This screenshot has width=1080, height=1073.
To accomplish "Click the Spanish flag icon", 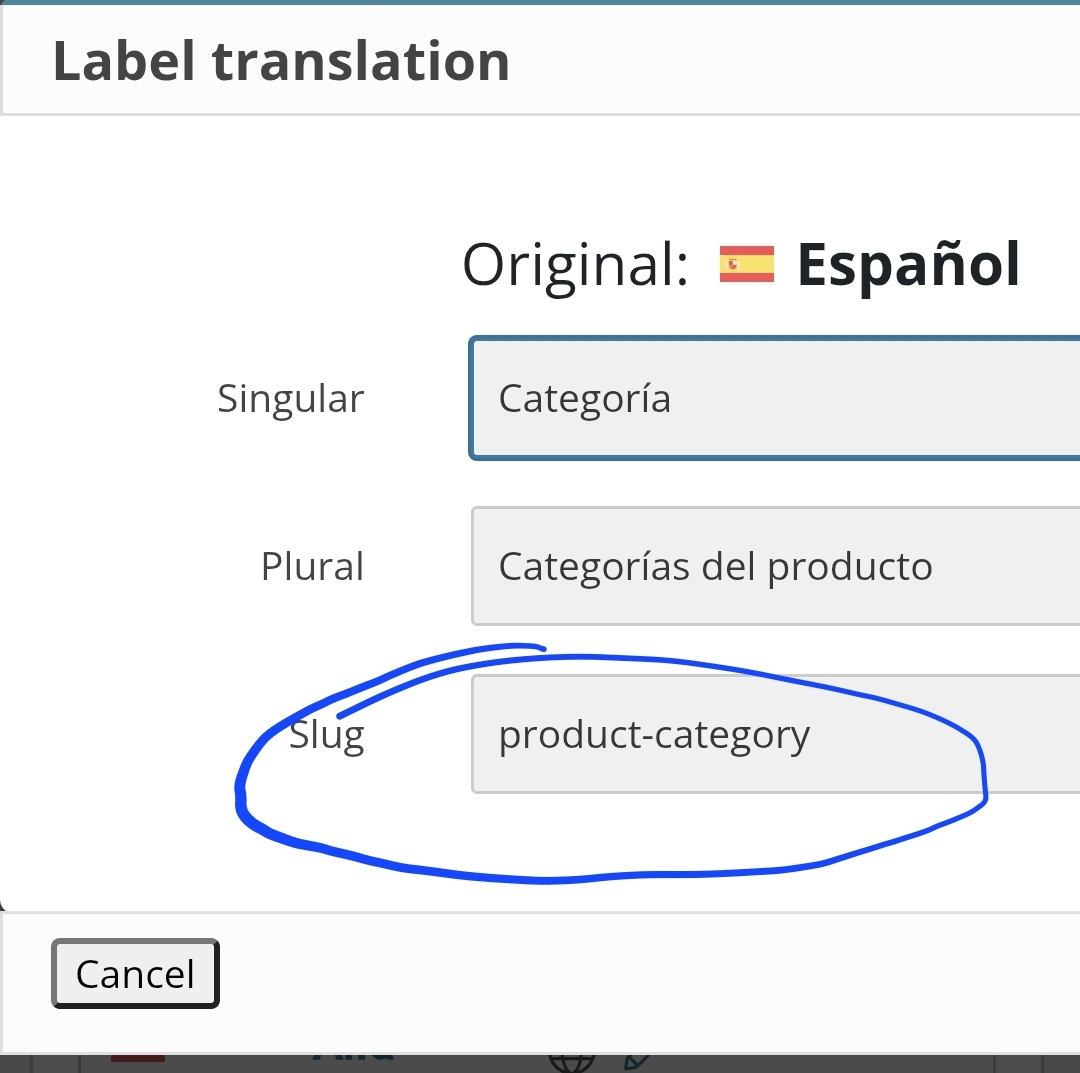I will 747,264.
